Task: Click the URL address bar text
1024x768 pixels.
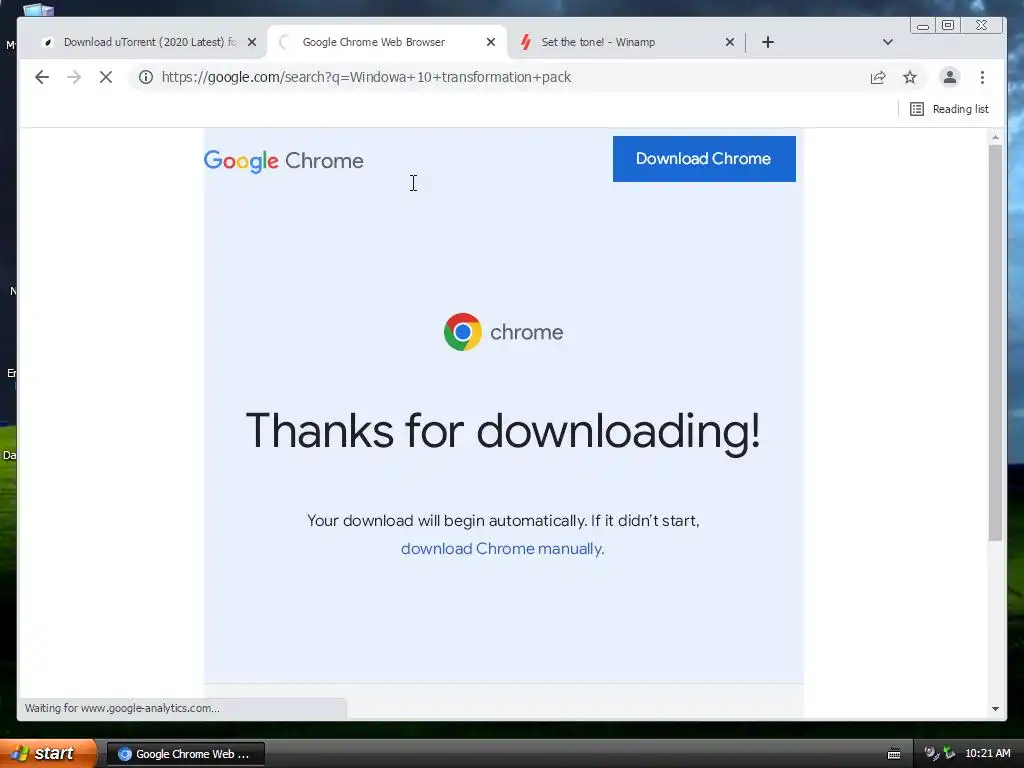Action: pyautogui.click(x=366, y=77)
